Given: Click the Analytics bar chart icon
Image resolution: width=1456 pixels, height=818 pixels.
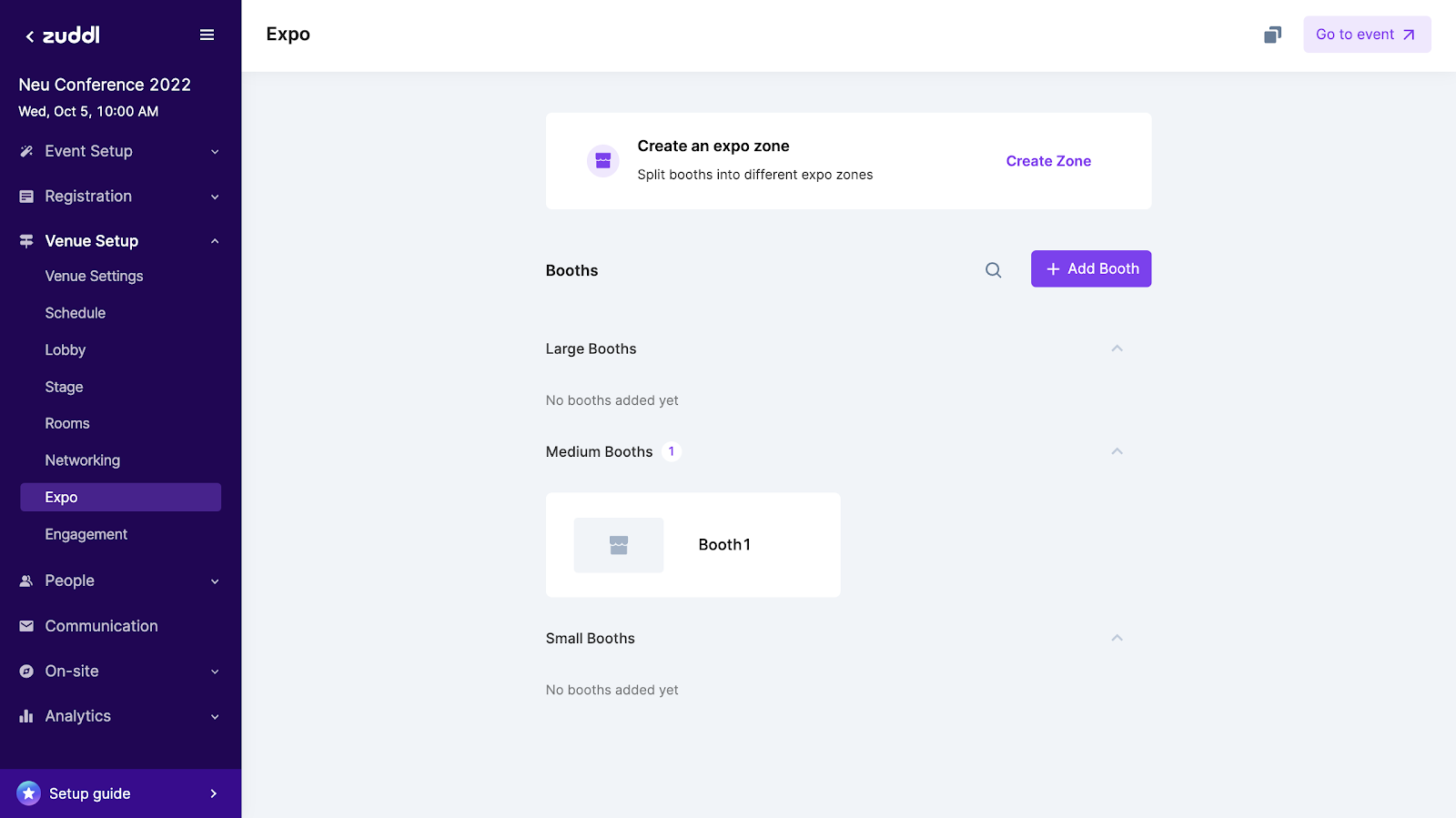Looking at the screenshot, I should (x=26, y=716).
